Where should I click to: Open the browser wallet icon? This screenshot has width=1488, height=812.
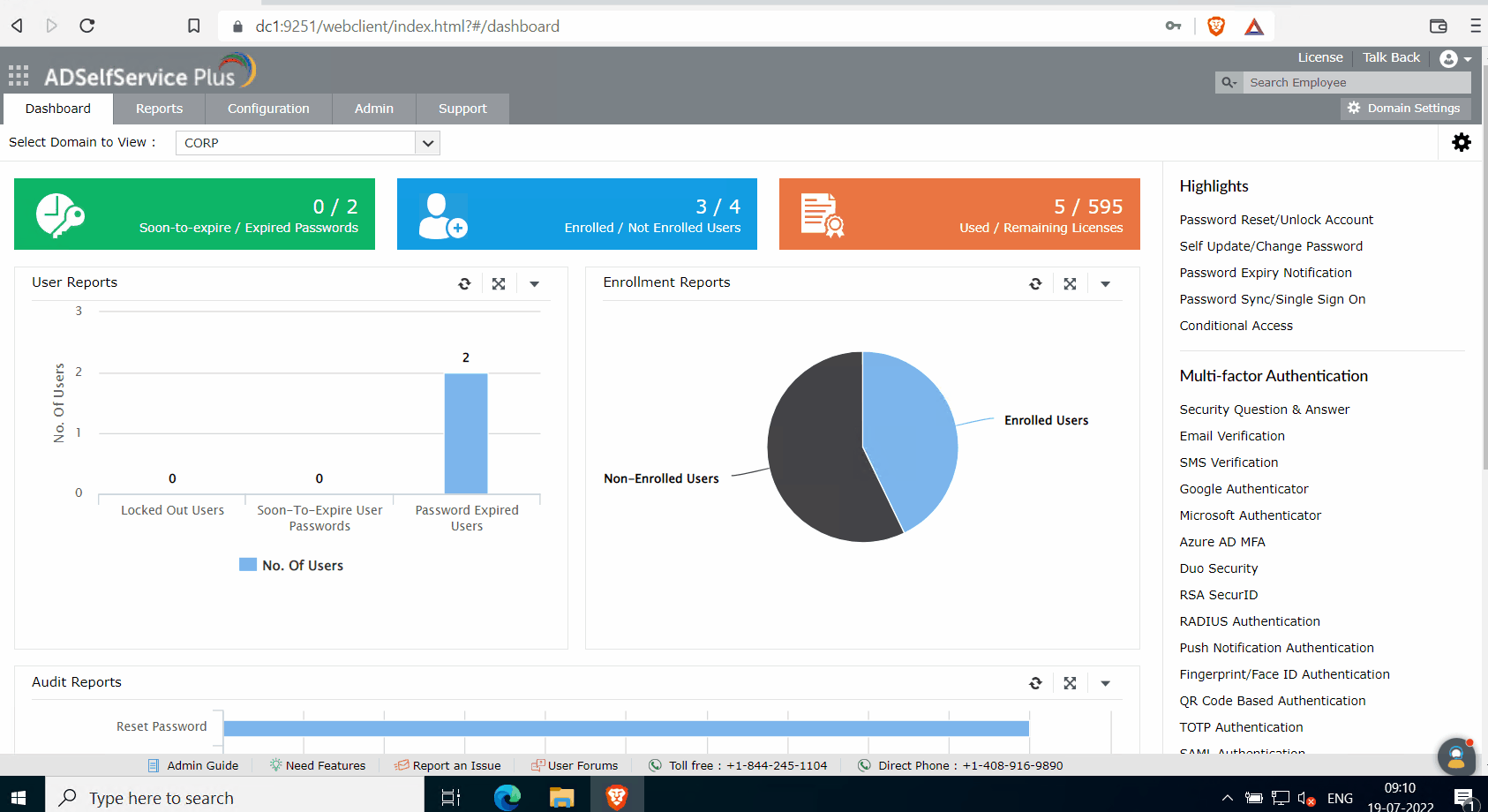pyautogui.click(x=1439, y=26)
